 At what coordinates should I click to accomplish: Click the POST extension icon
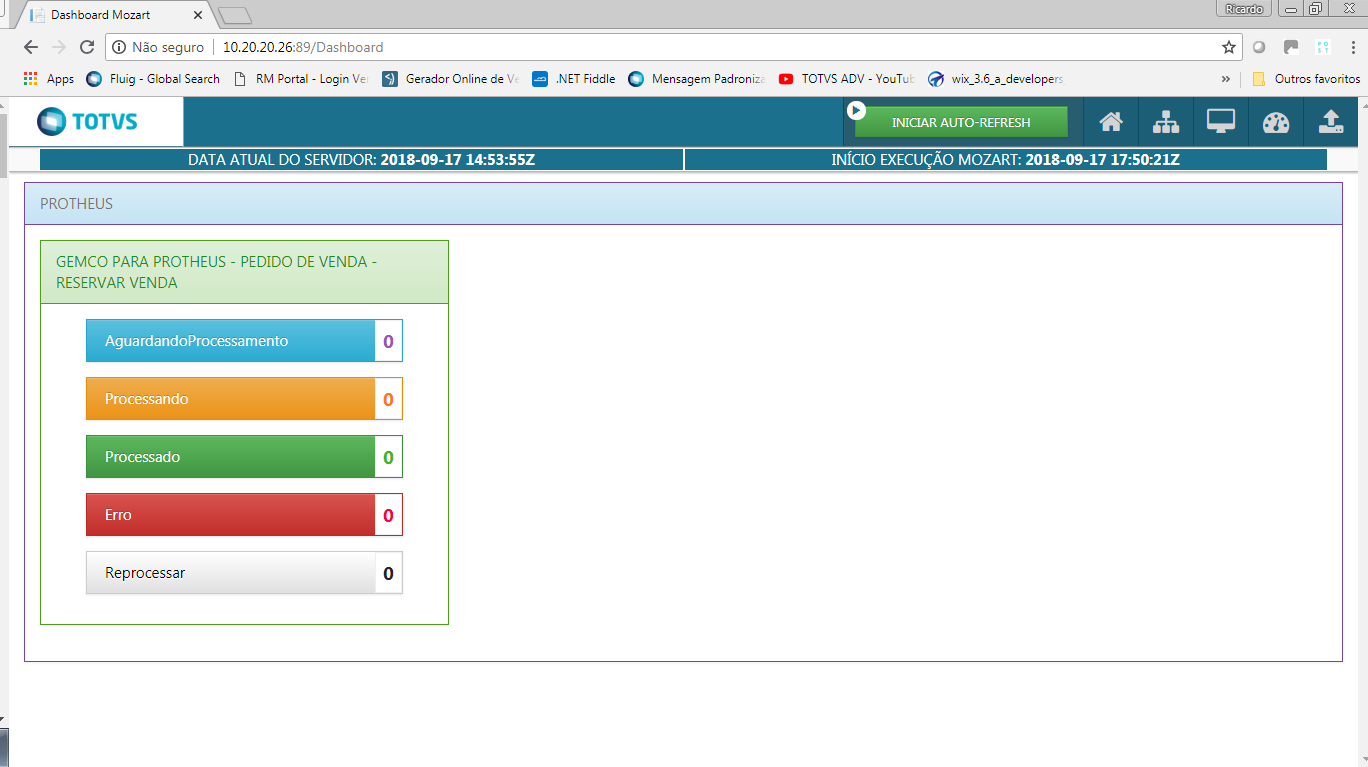tap(1323, 47)
